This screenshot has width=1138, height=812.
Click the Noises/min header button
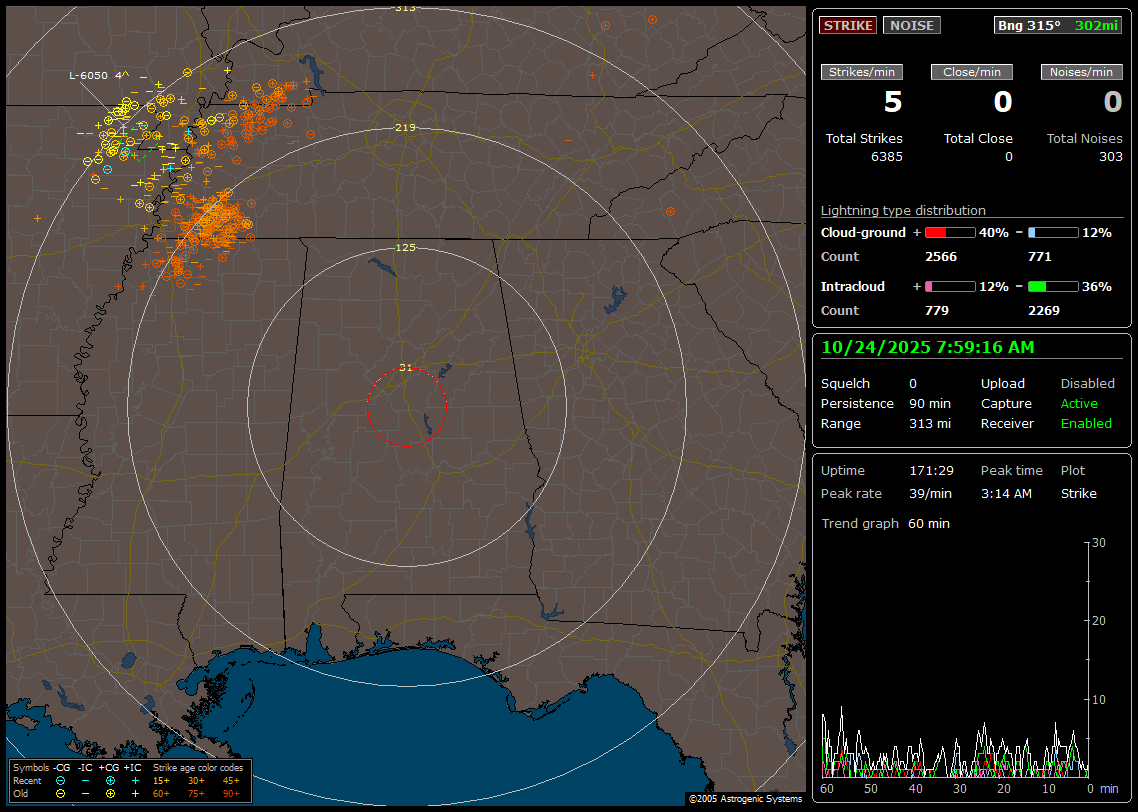tap(1082, 72)
